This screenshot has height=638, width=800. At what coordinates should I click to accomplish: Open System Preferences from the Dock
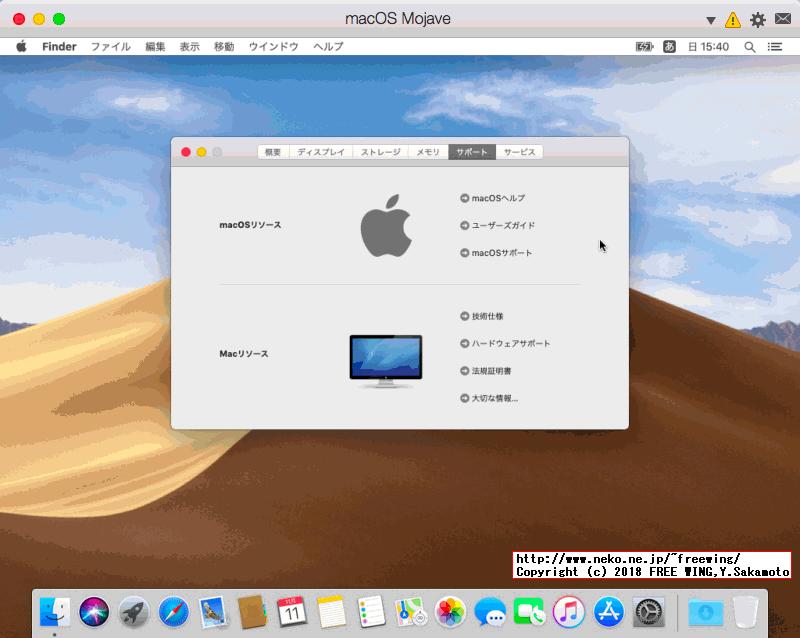click(x=651, y=614)
